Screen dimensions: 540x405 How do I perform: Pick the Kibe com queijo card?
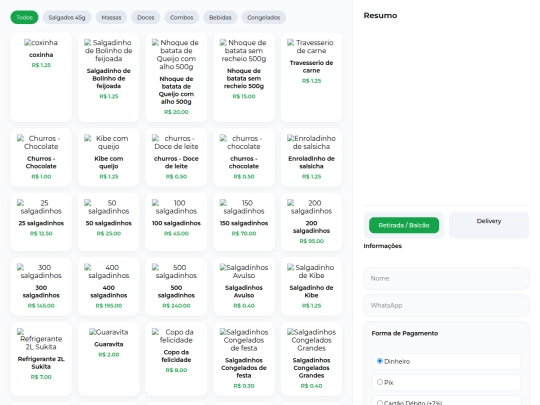click(x=108, y=157)
